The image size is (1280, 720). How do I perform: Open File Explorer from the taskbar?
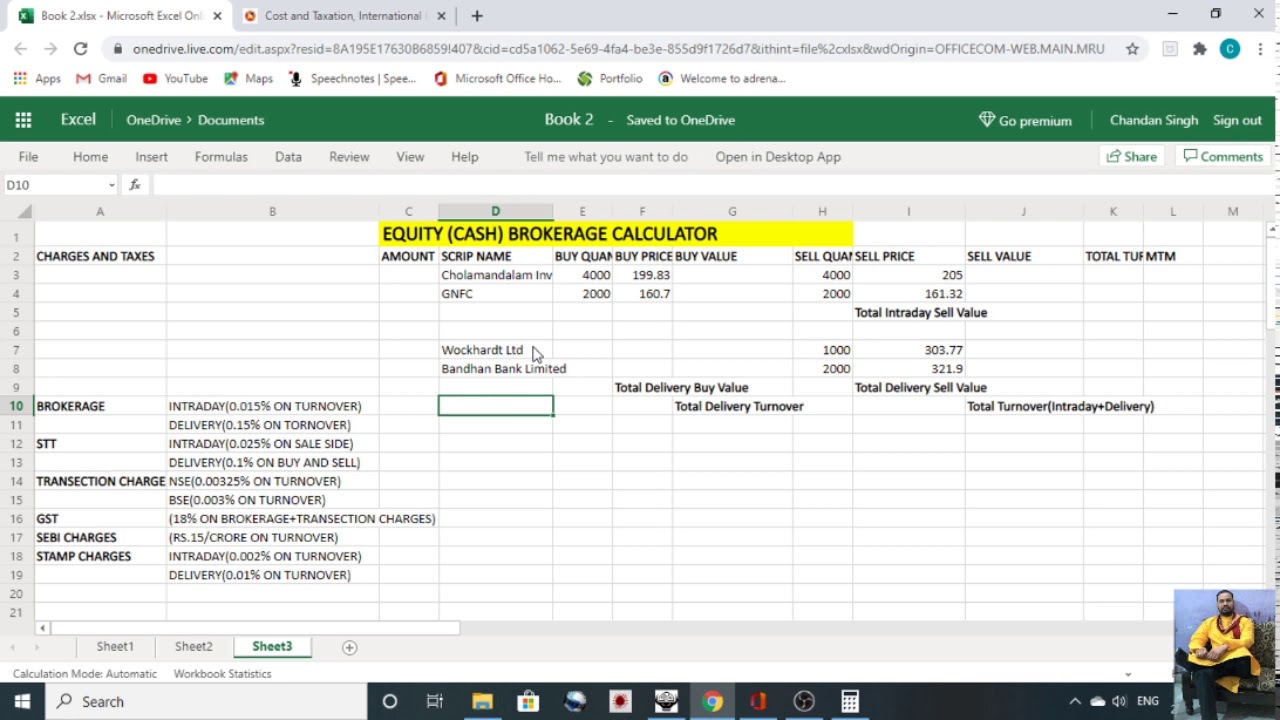482,701
